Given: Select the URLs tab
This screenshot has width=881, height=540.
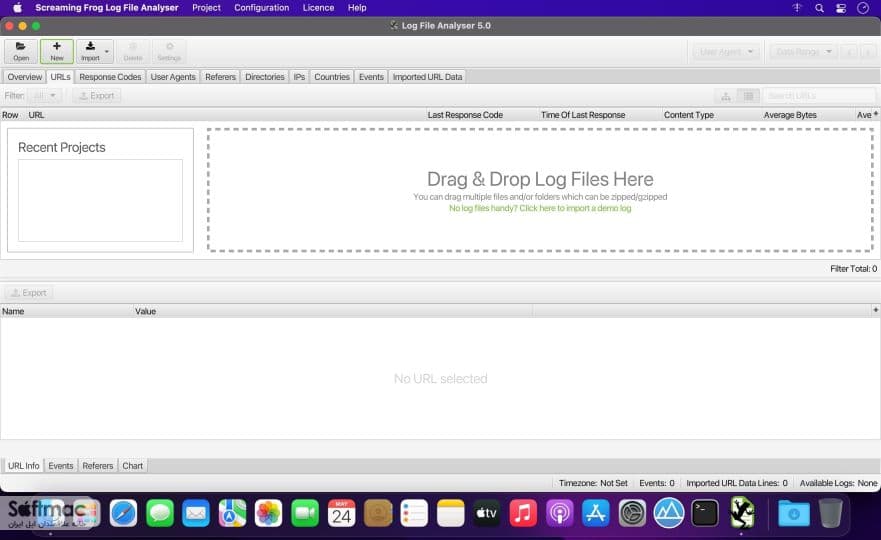Looking at the screenshot, I should point(60,77).
